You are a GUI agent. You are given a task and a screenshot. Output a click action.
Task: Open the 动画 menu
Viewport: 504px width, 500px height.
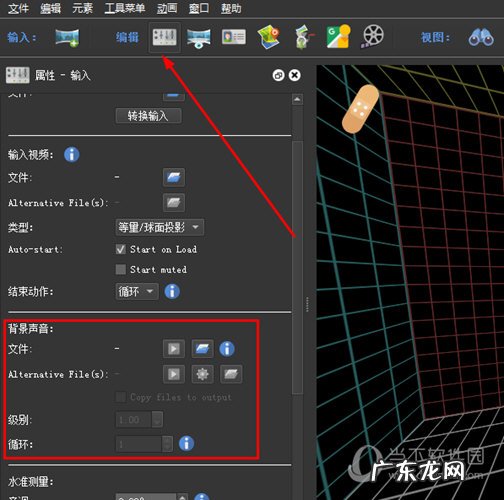pyautogui.click(x=167, y=8)
